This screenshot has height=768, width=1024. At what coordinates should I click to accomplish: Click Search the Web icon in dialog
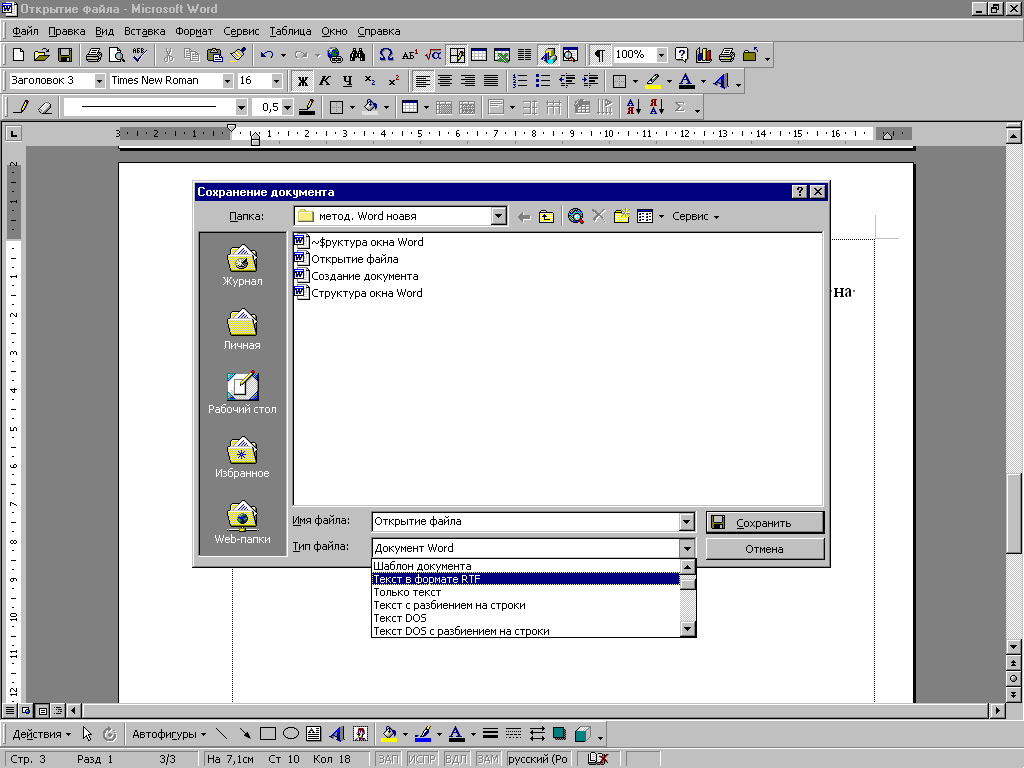[x=575, y=216]
